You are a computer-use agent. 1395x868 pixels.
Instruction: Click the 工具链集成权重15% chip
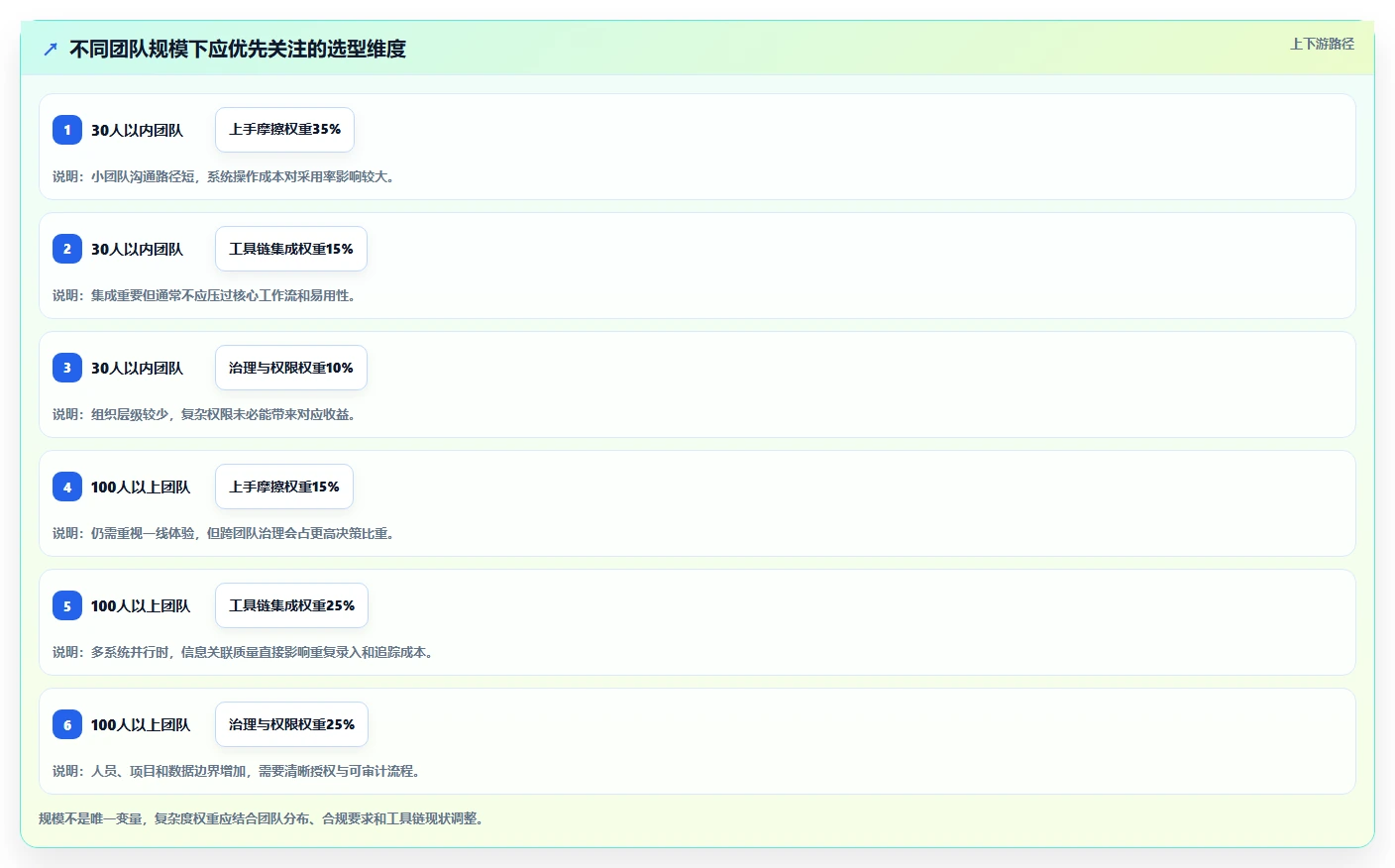(291, 249)
